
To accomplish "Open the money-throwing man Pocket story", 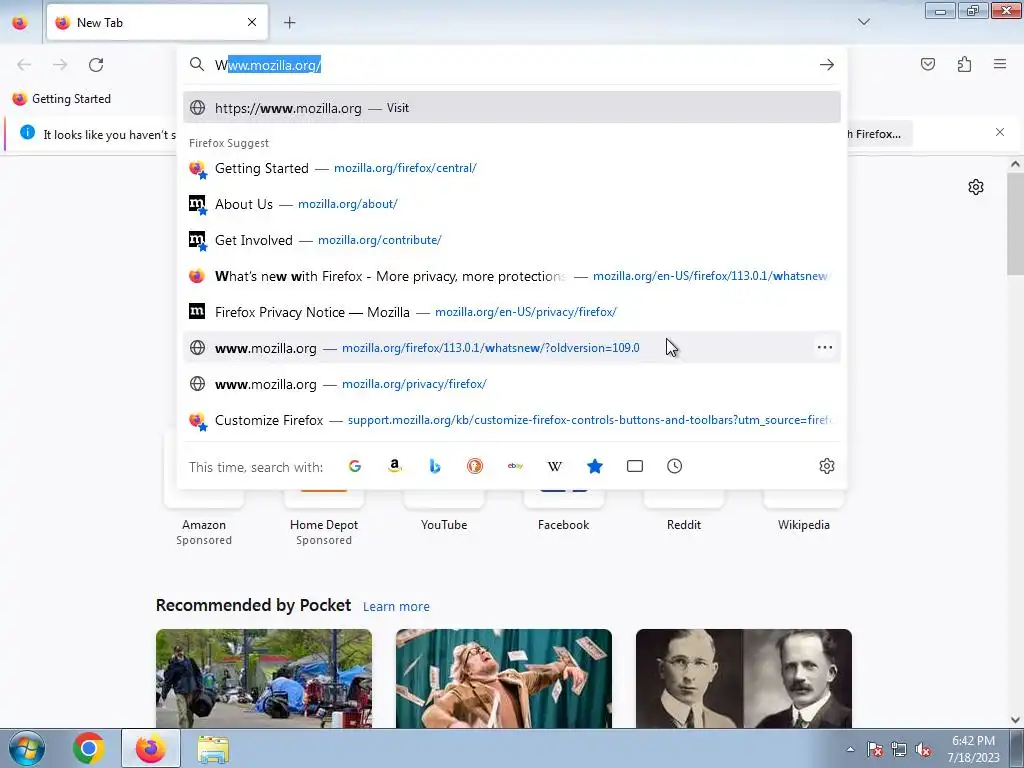I will click(504, 679).
